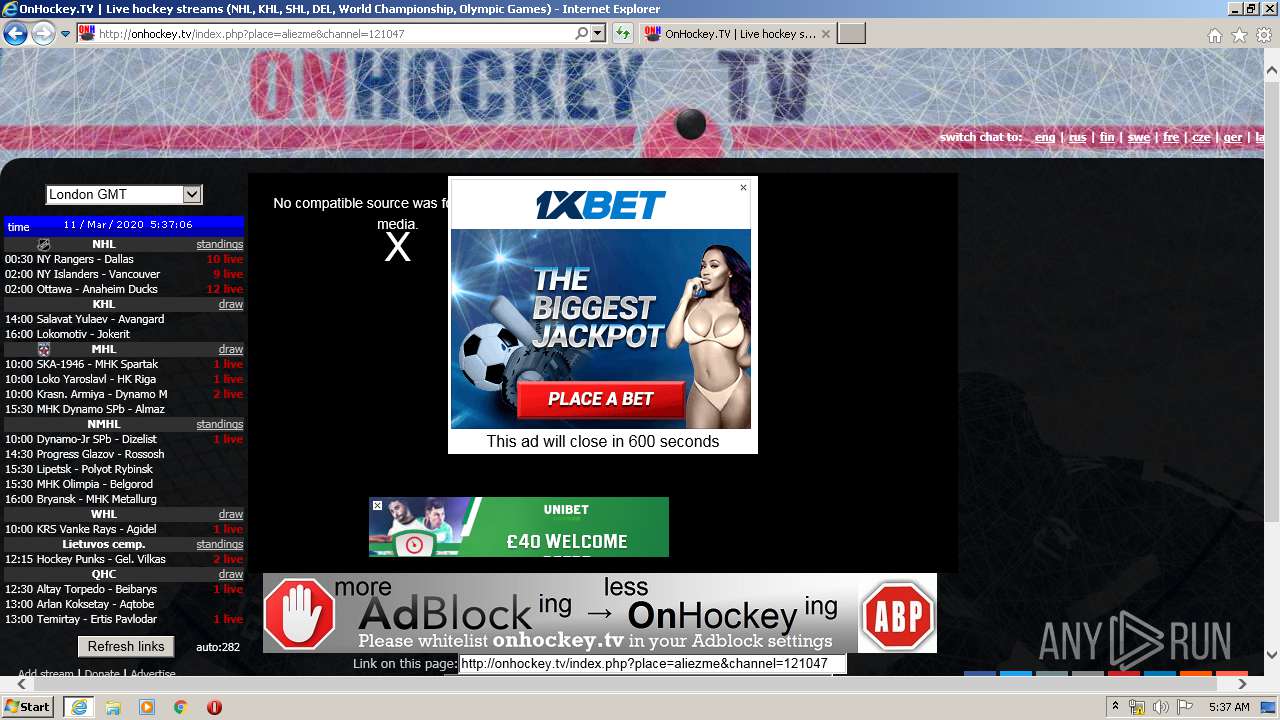Image resolution: width=1280 pixels, height=720 pixels.
Task: Switch chat language to fin
Action: [1107, 137]
